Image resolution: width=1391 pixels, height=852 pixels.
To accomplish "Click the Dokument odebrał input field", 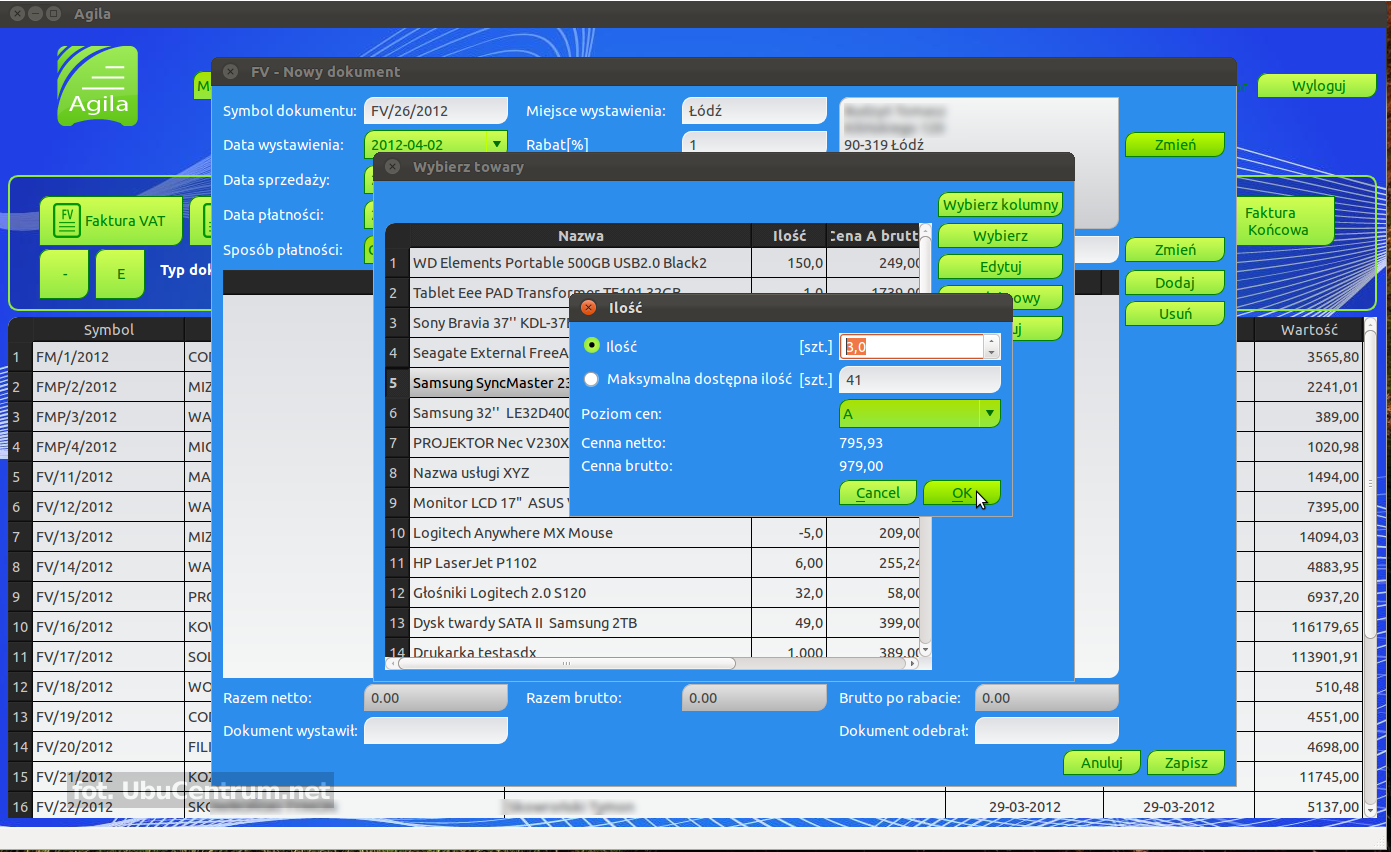I will (x=1047, y=731).
